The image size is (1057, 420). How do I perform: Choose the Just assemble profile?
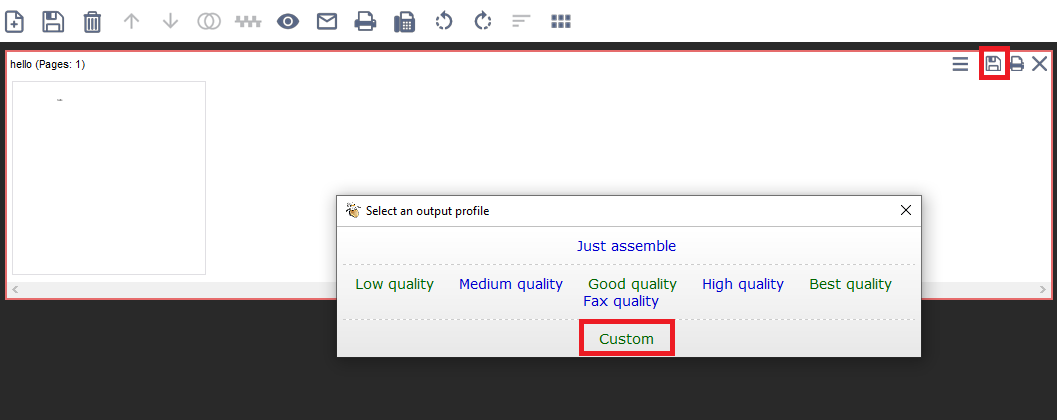[x=626, y=246]
